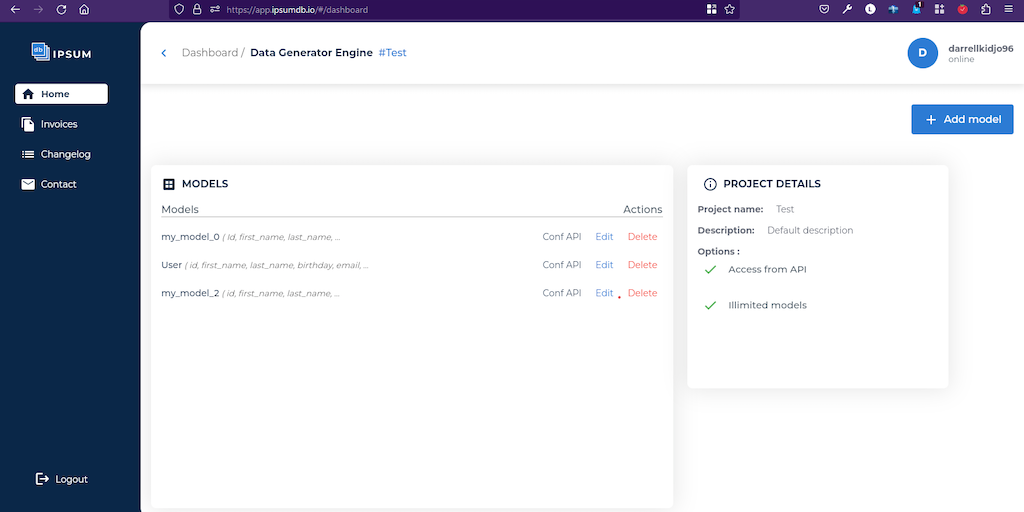Click the Contact envelope icon
The height and width of the screenshot is (512, 1024).
[28, 184]
